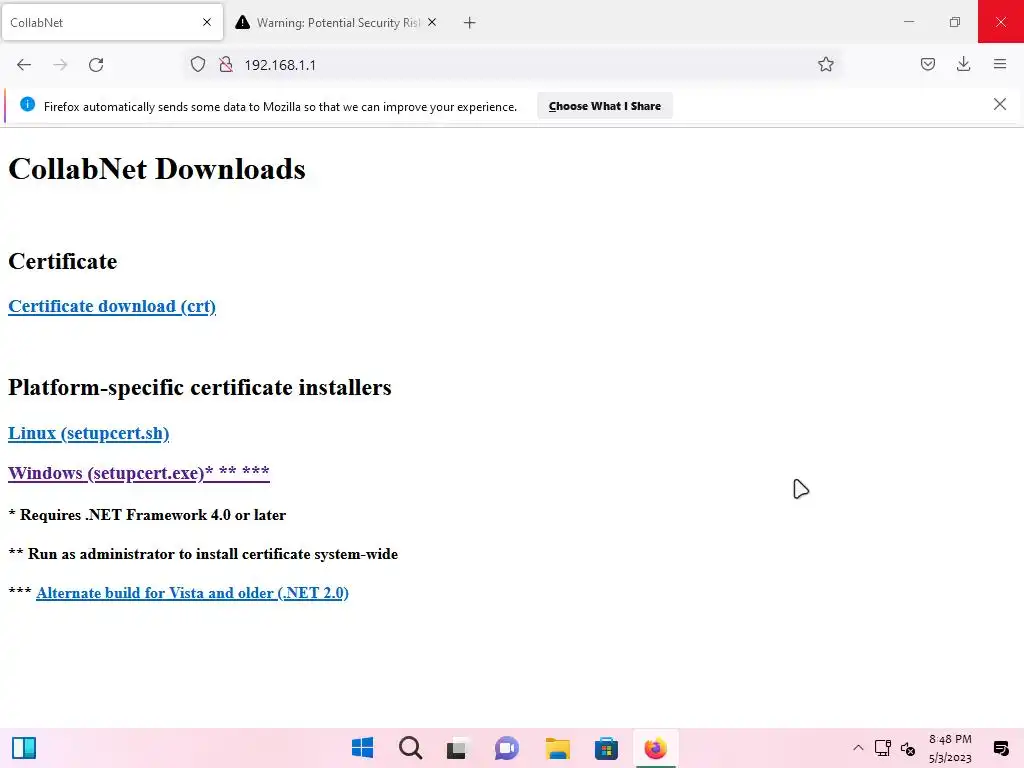The width and height of the screenshot is (1024, 768).
Task: Click the Requires .NET Framework 4.0 note
Action: 147,515
